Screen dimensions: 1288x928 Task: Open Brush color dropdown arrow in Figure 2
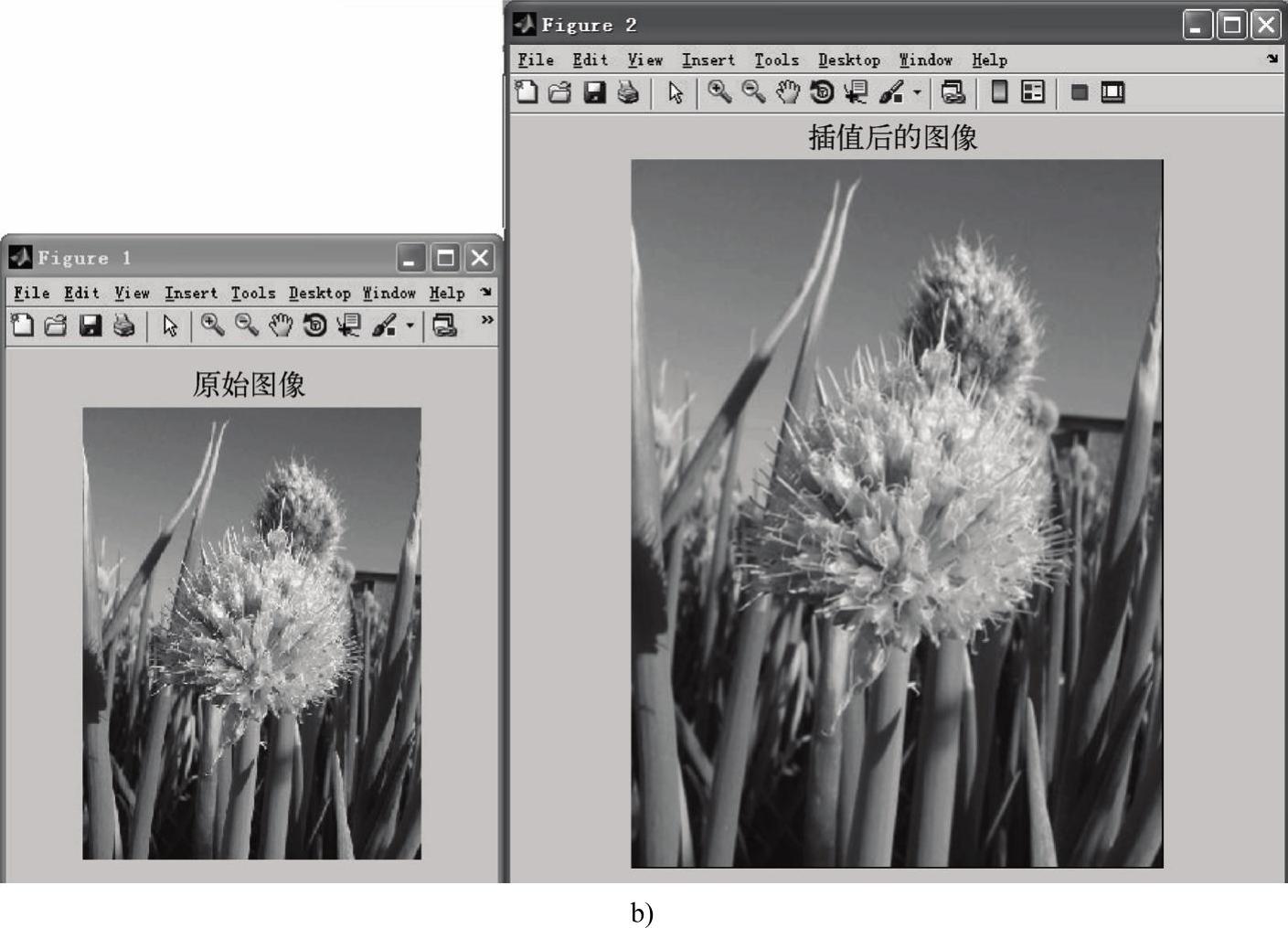(917, 91)
